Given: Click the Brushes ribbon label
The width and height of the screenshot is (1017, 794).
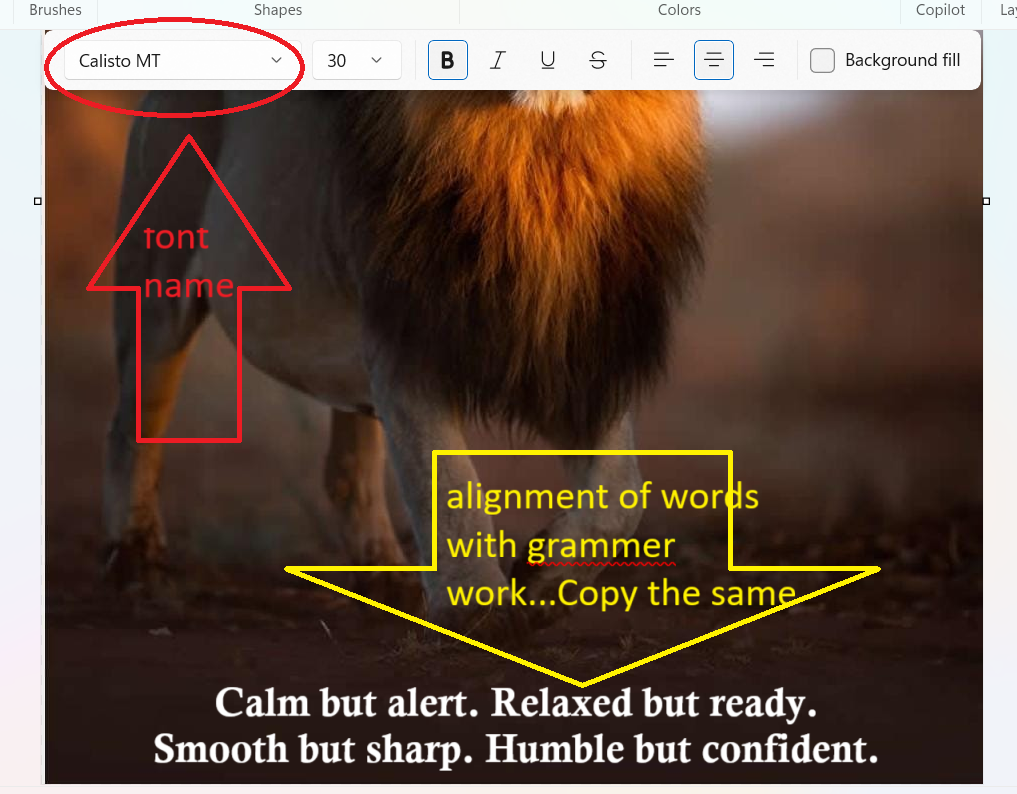Looking at the screenshot, I should click(x=55, y=10).
